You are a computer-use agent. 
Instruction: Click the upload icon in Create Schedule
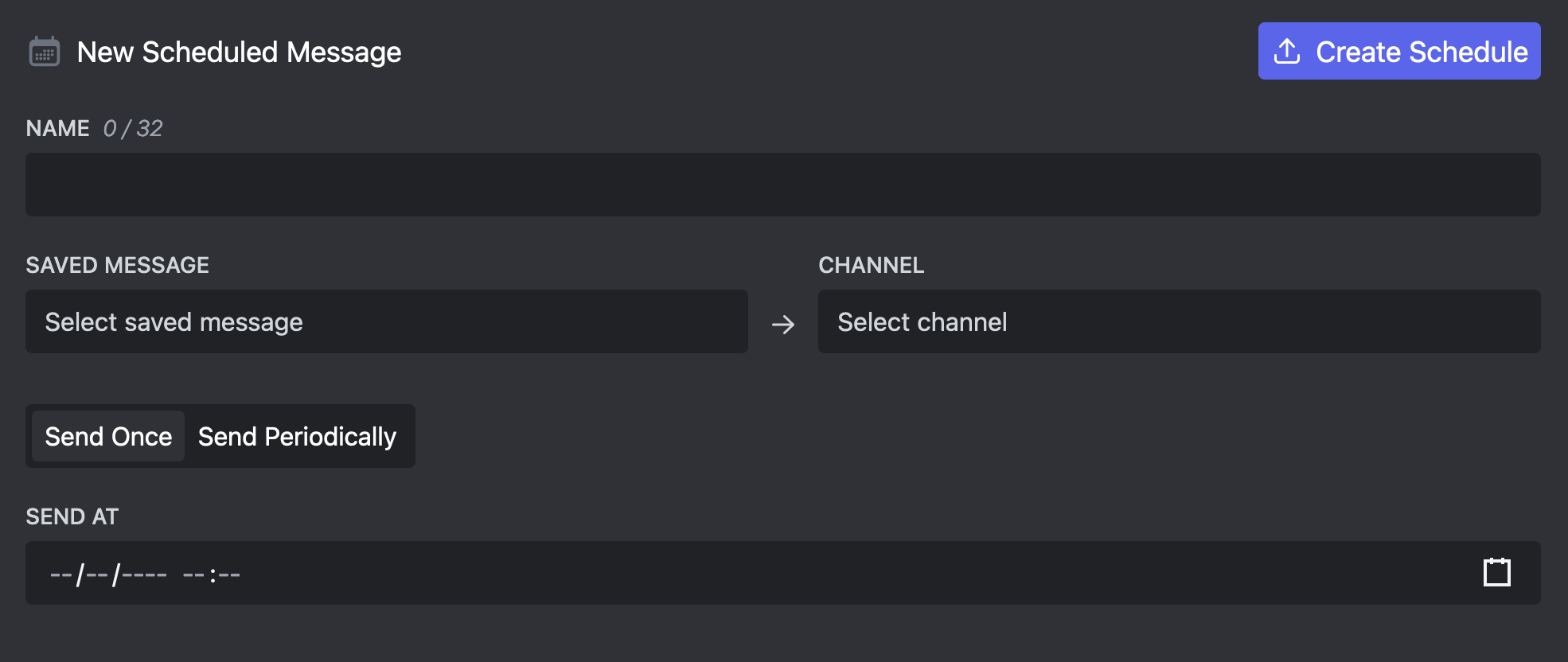(x=1287, y=52)
